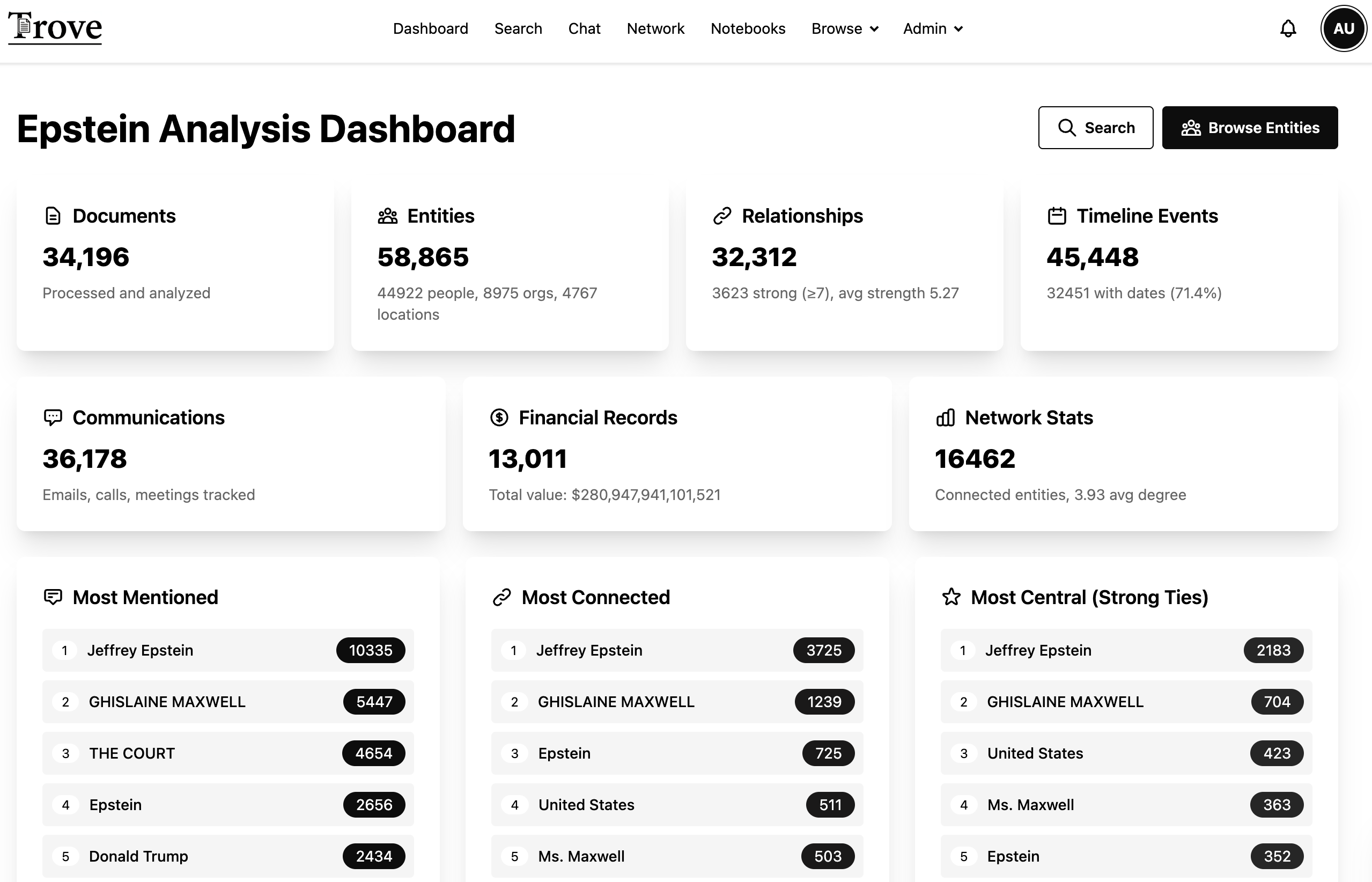This screenshot has height=882, width=1372.
Task: Select Jeffrey Epstein in Most Mentioned list
Action: coord(228,650)
